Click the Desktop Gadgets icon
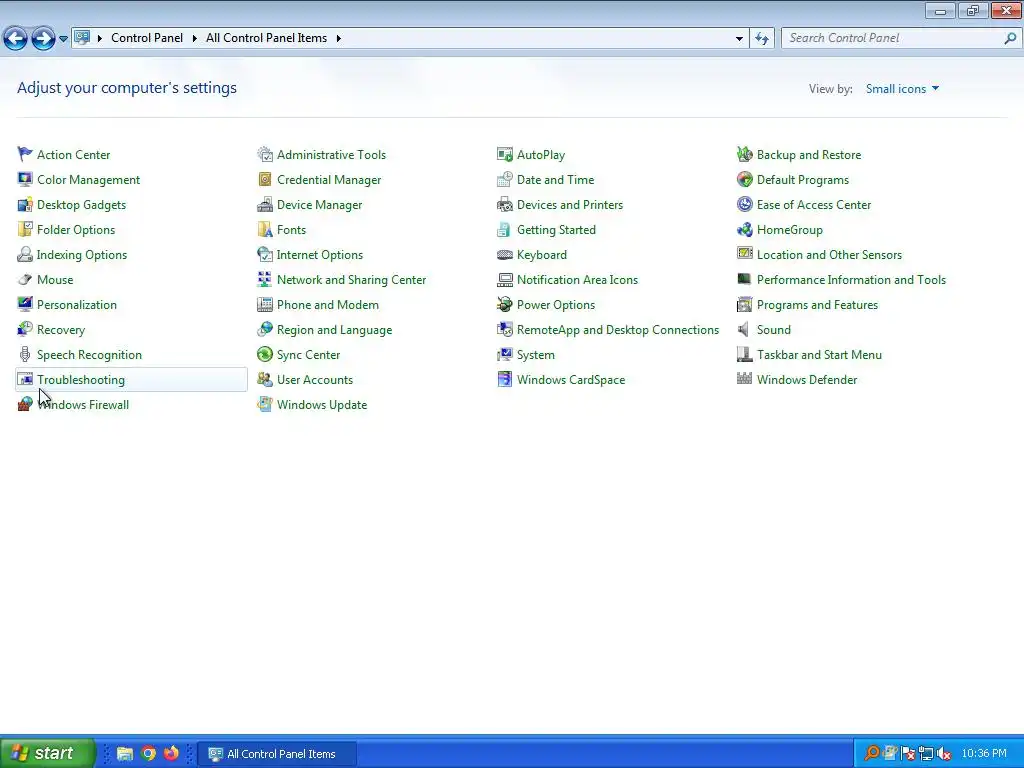1024x768 pixels. point(25,204)
